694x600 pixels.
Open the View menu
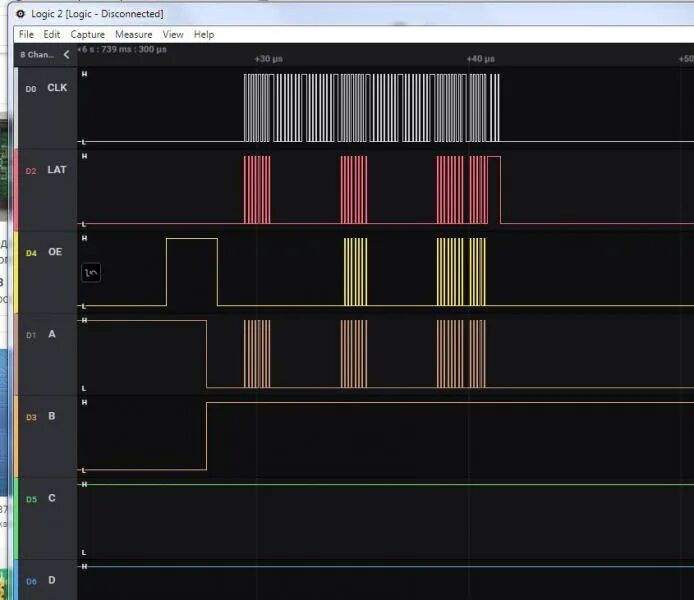click(173, 35)
